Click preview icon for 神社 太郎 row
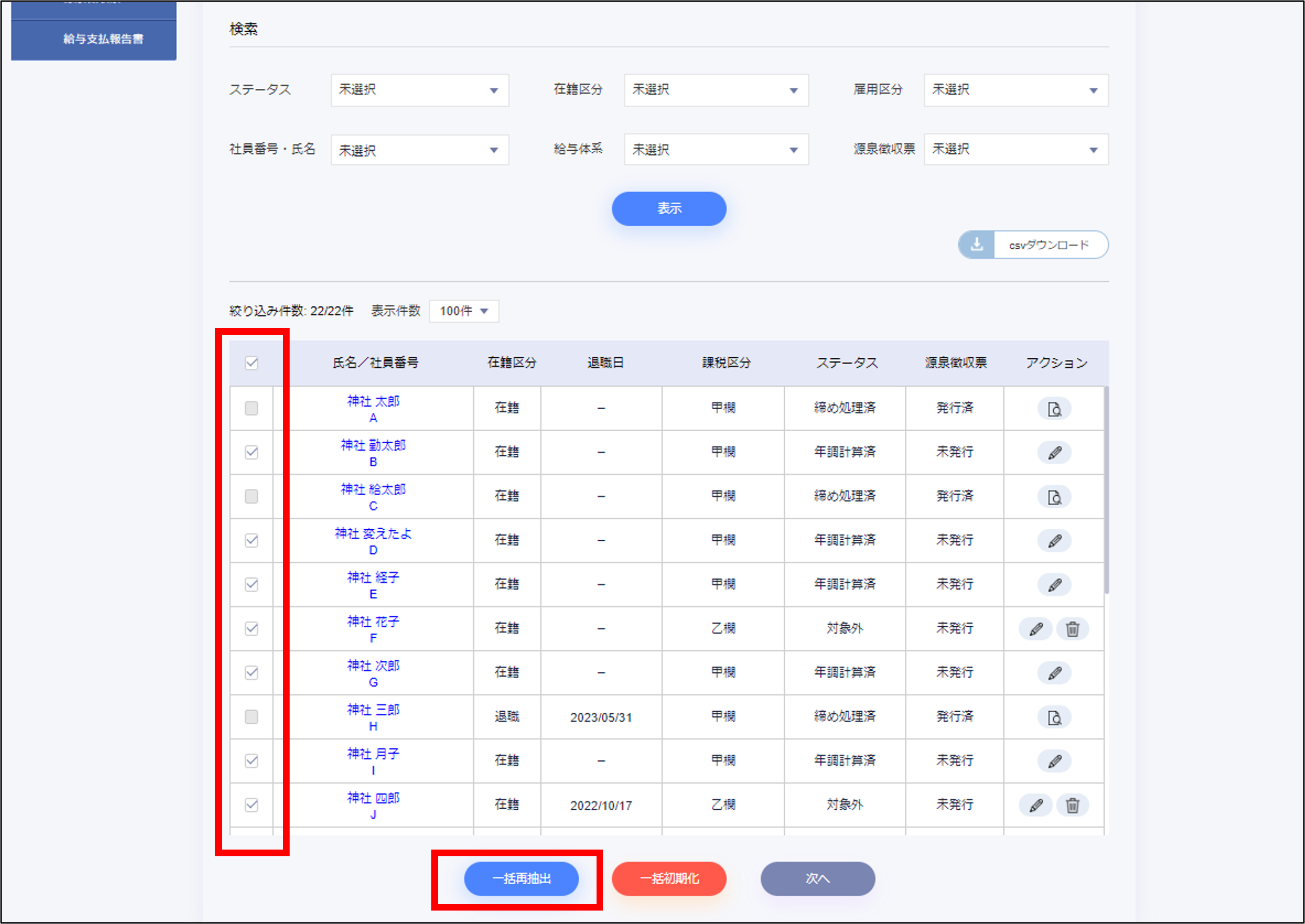This screenshot has width=1305, height=924. [1053, 409]
